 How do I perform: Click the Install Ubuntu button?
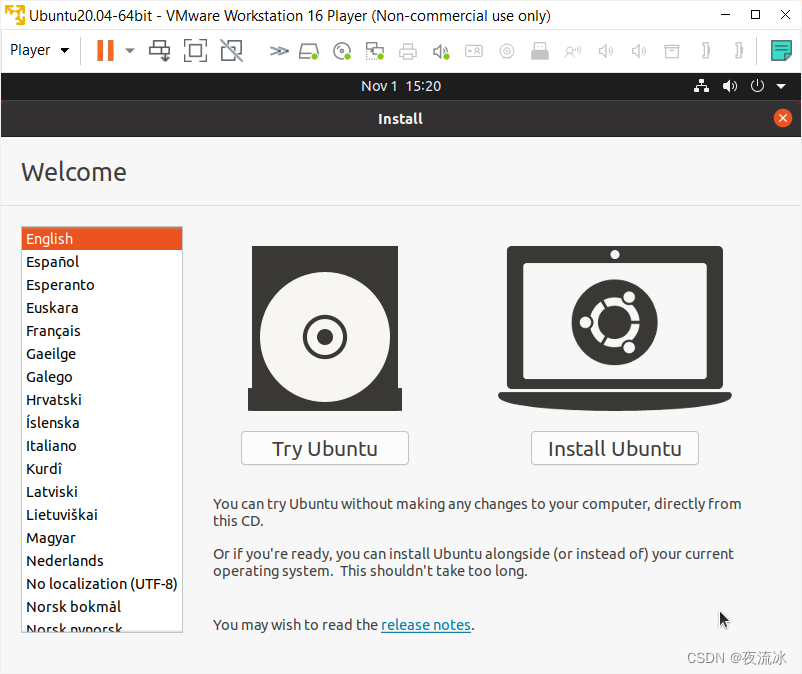click(615, 448)
